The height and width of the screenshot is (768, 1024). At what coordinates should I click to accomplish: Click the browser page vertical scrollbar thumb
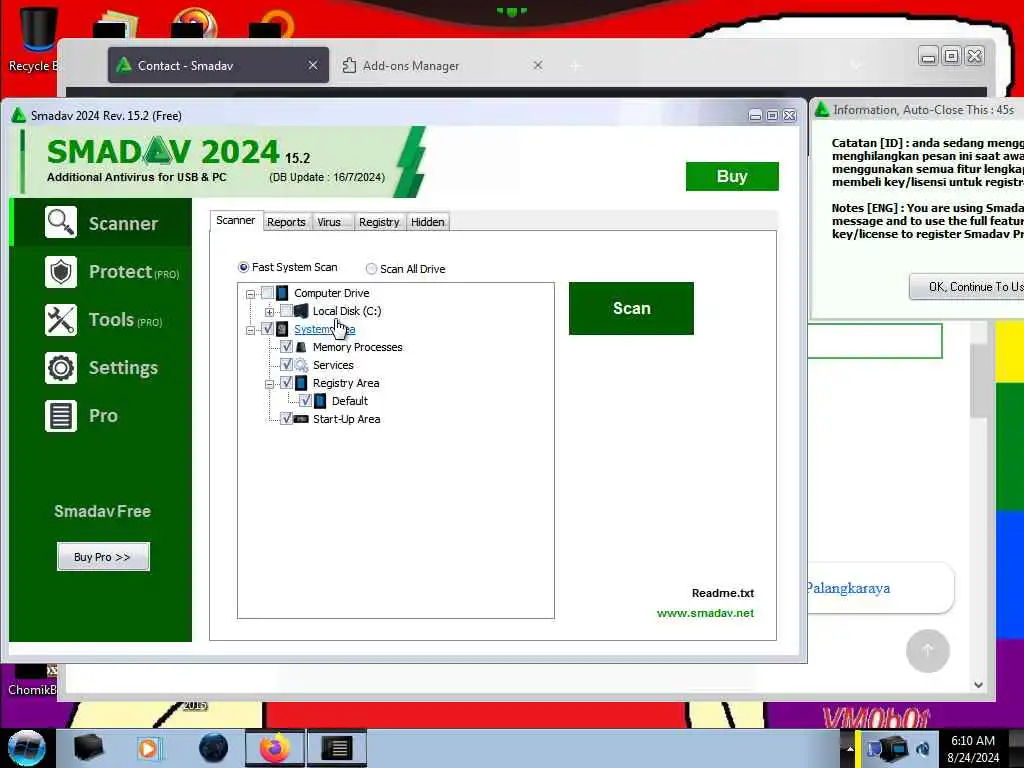pos(978,380)
